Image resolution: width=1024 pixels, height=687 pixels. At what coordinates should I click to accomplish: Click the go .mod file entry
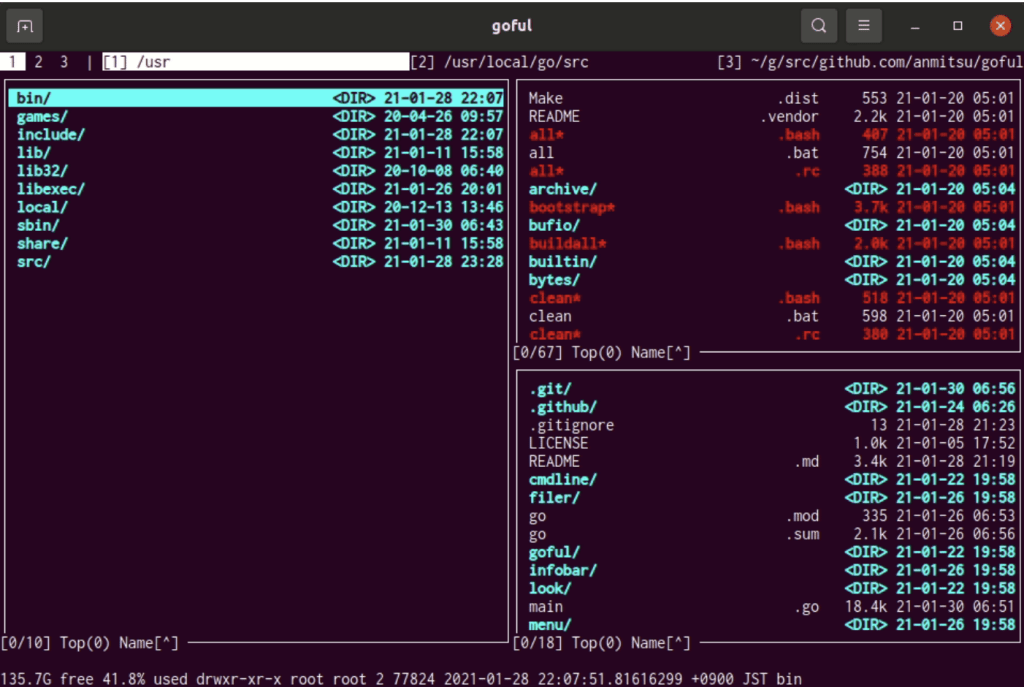coord(771,517)
